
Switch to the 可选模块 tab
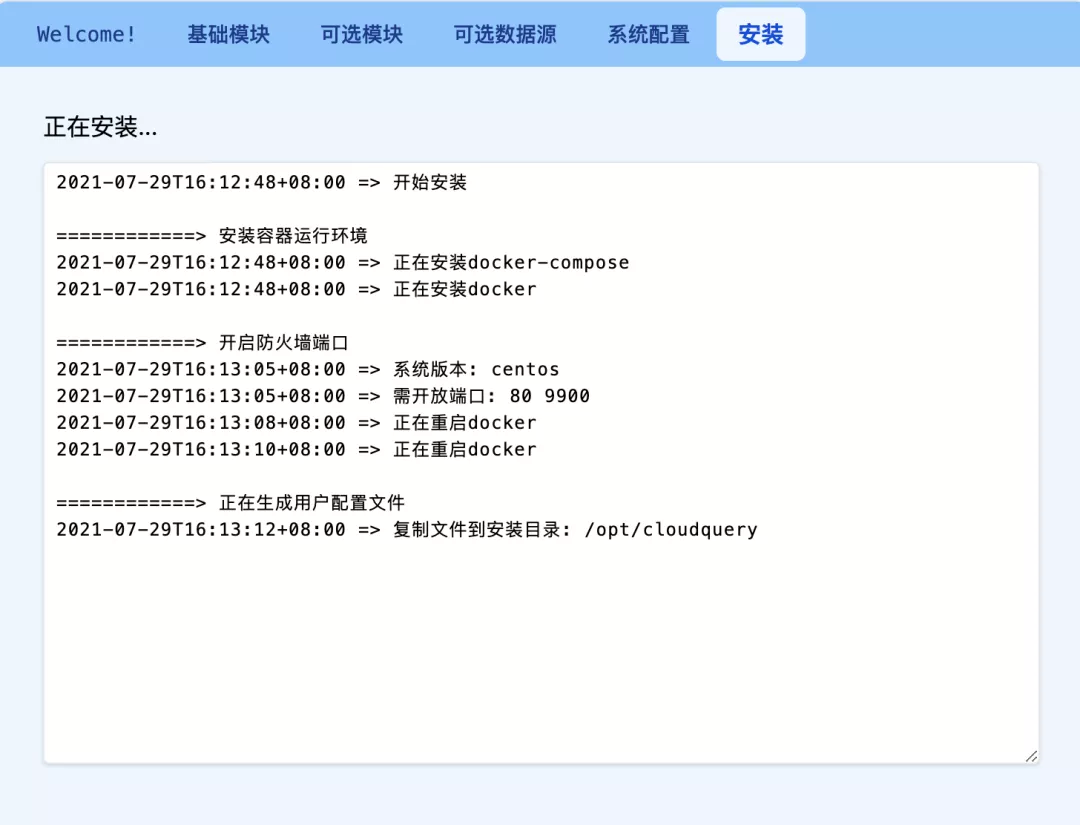tap(362, 34)
